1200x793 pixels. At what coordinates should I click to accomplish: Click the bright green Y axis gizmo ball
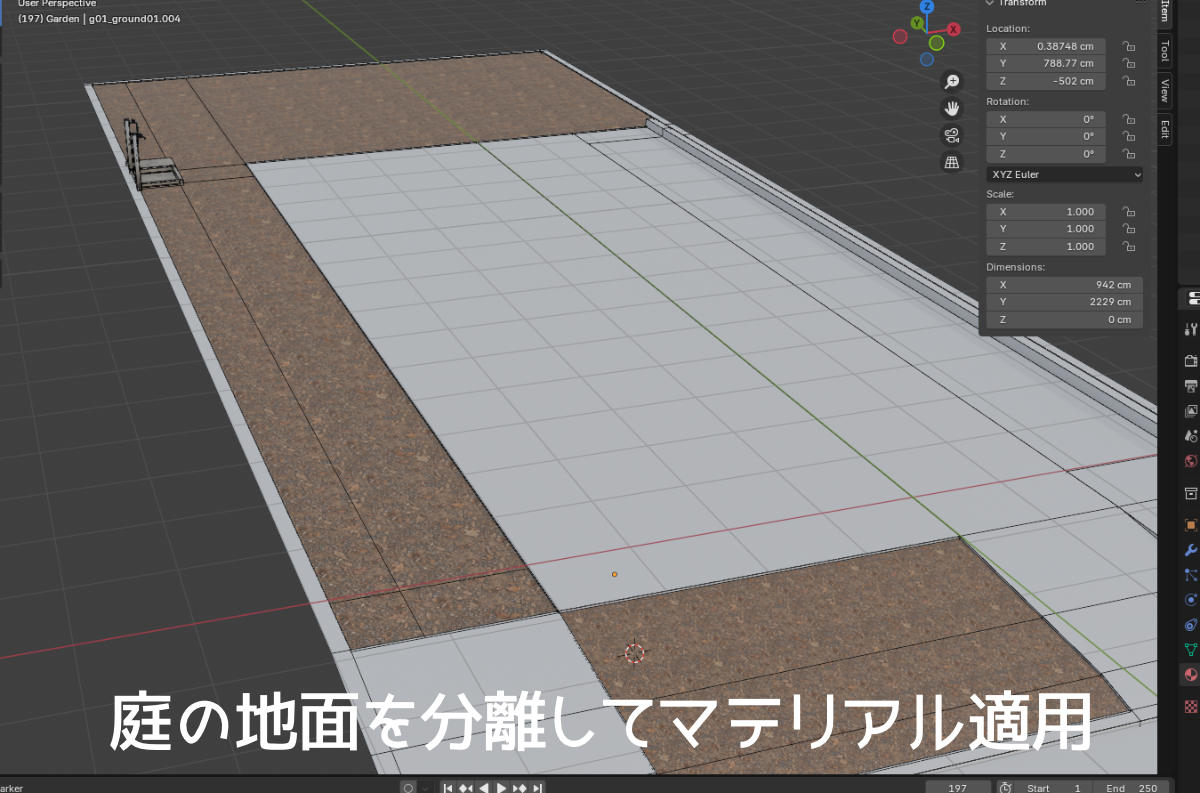[x=937, y=43]
